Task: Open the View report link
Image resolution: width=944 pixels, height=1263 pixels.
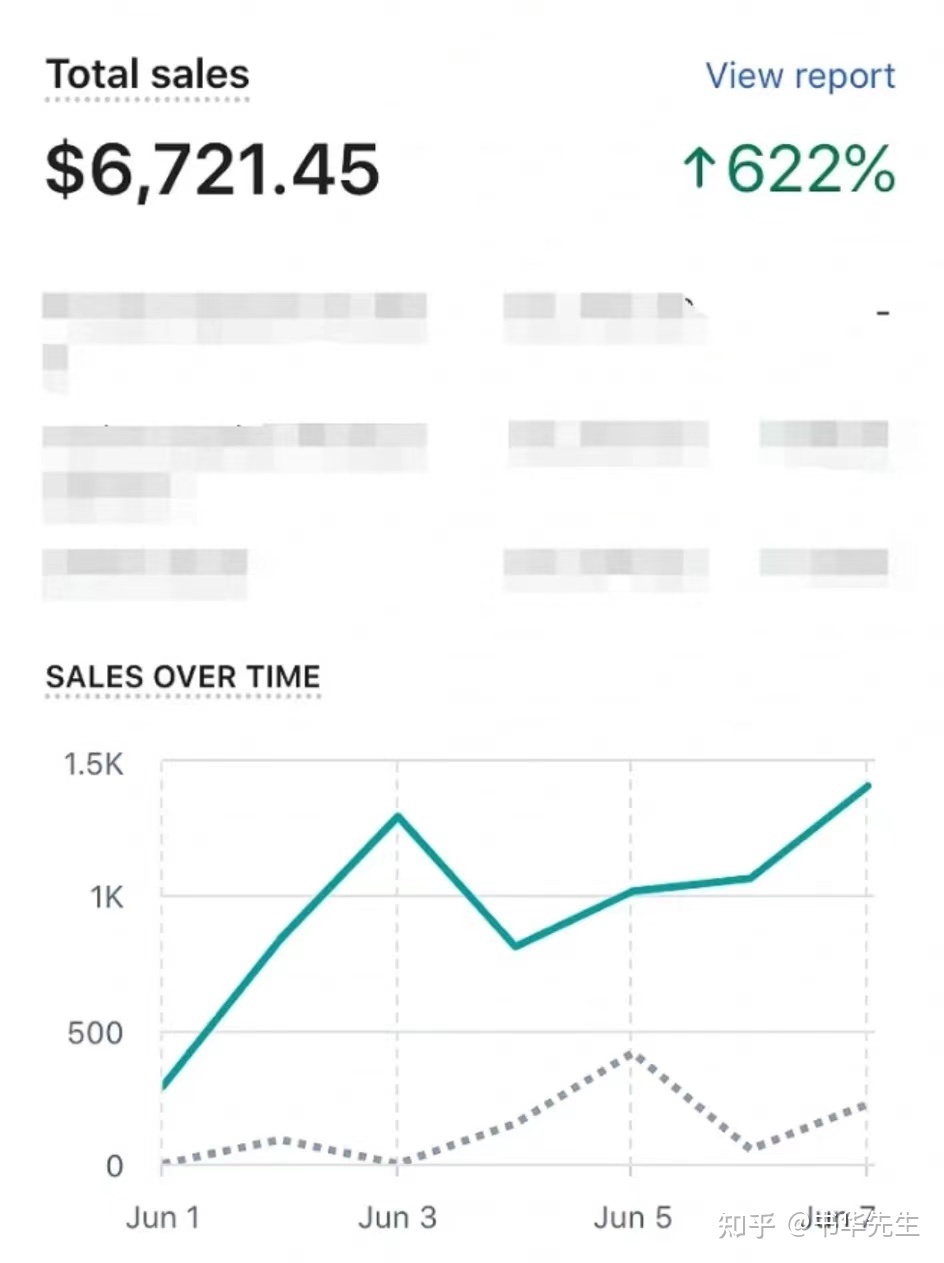Action: point(800,76)
